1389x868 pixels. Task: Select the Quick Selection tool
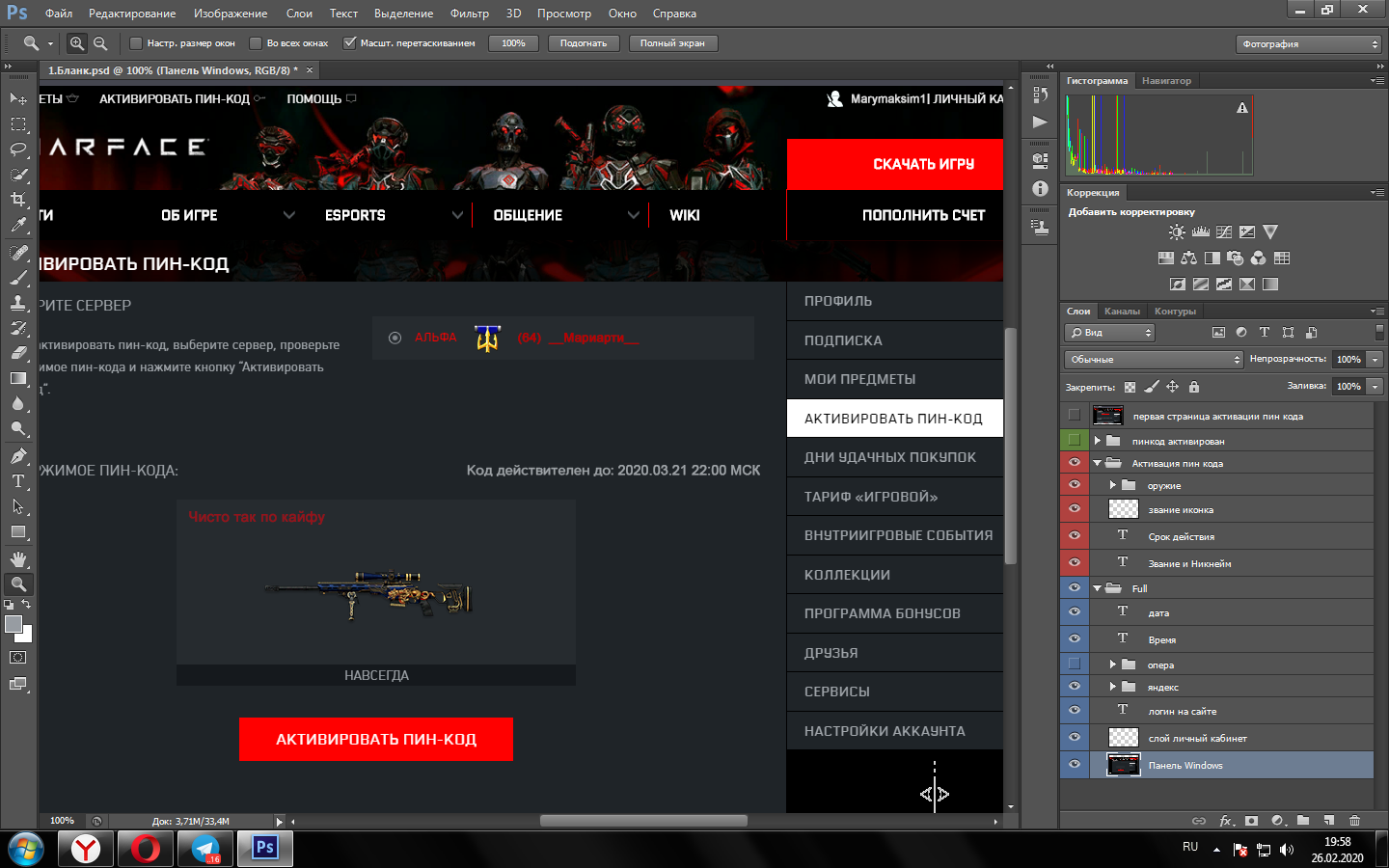pyautogui.click(x=18, y=175)
